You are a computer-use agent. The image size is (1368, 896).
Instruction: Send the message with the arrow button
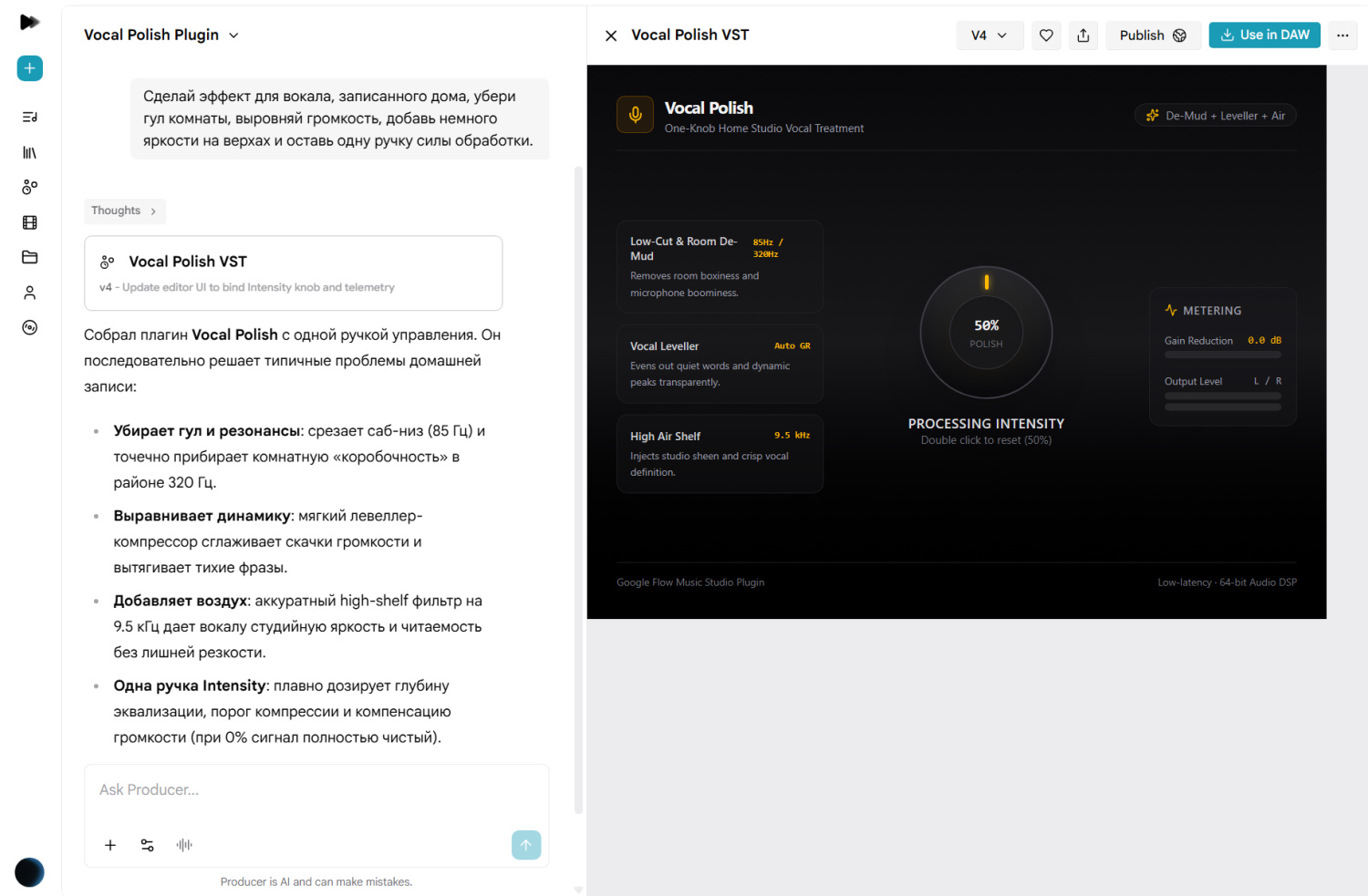526,845
